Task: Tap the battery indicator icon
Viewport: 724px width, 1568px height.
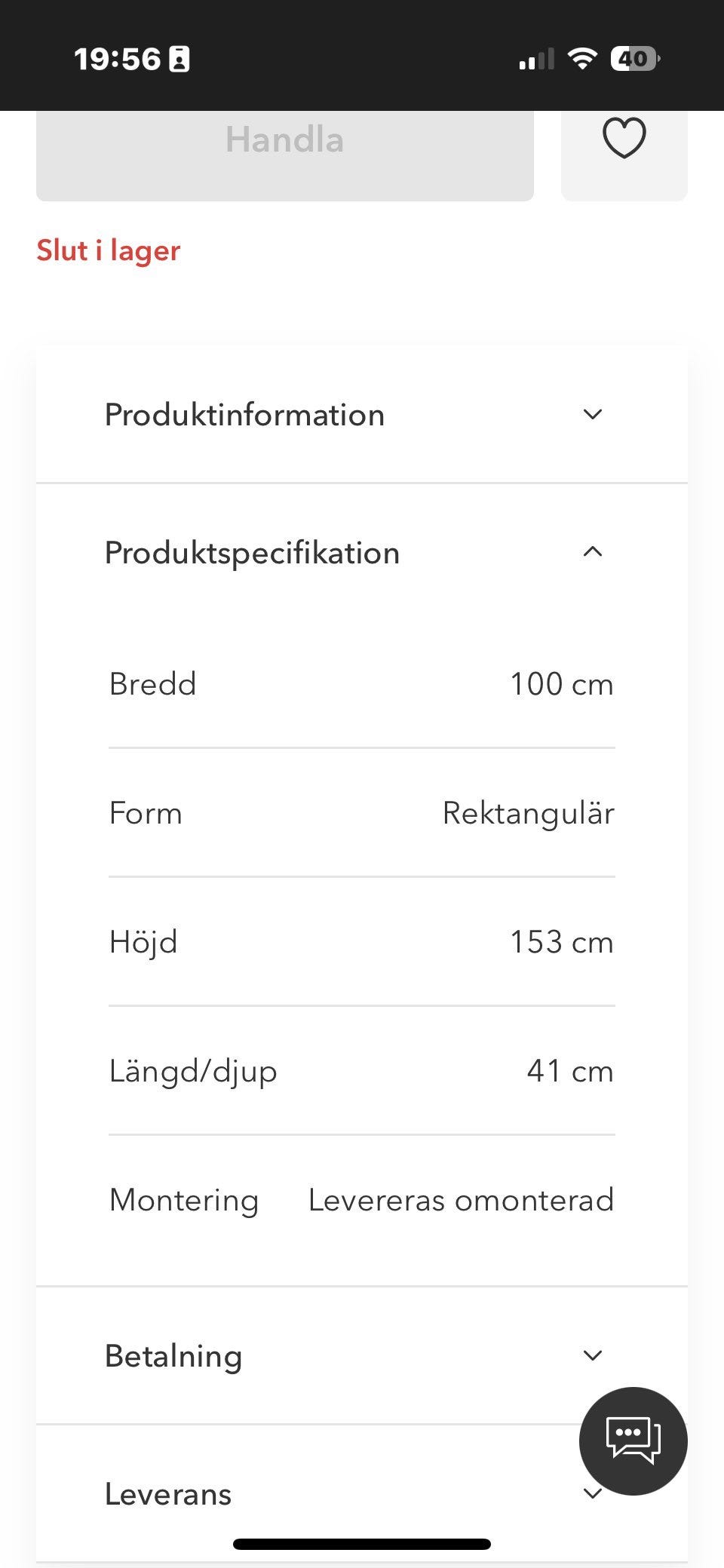Action: pyautogui.click(x=634, y=59)
